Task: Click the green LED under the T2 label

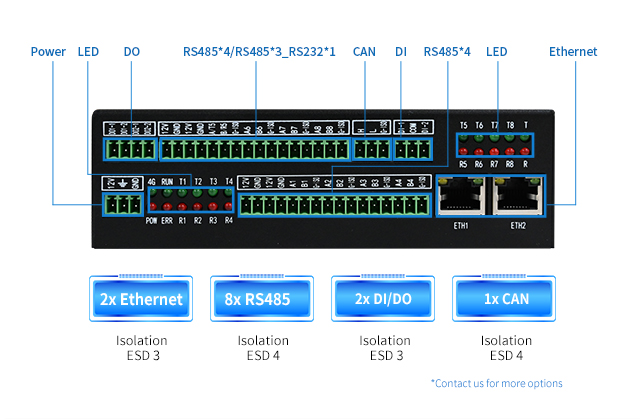Action: 198,193
